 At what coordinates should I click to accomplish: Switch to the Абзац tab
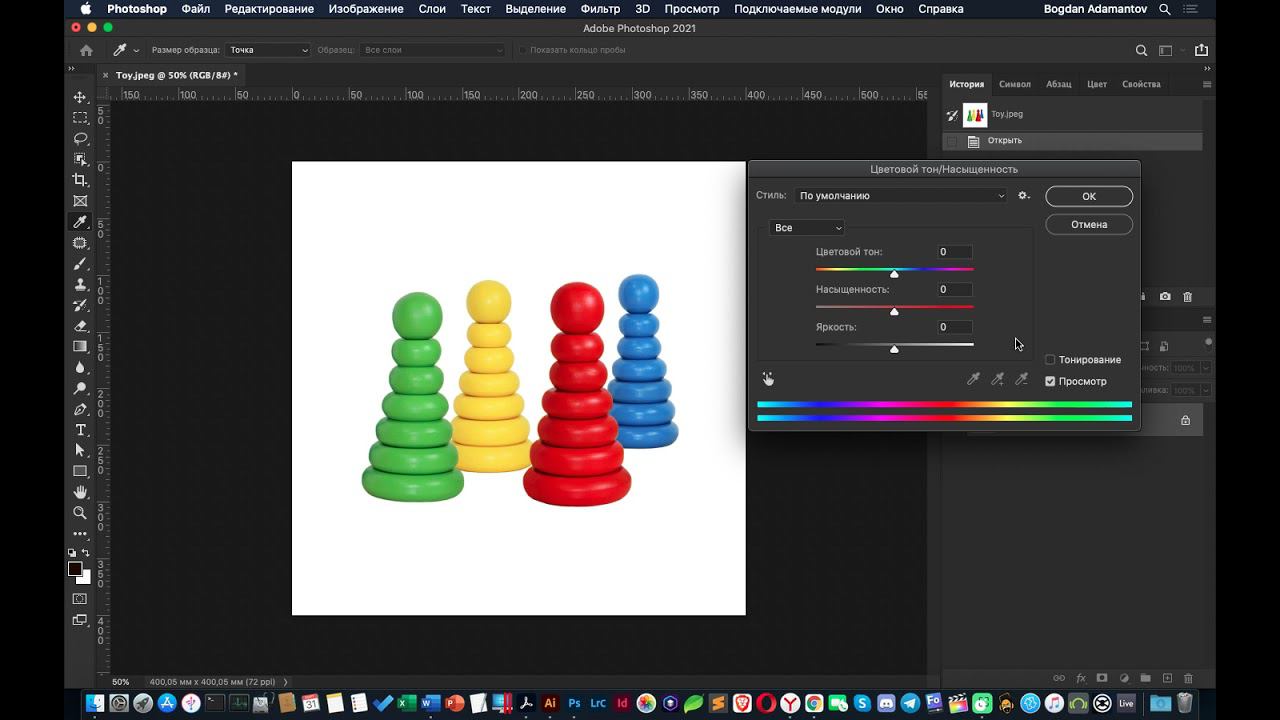coord(1059,84)
